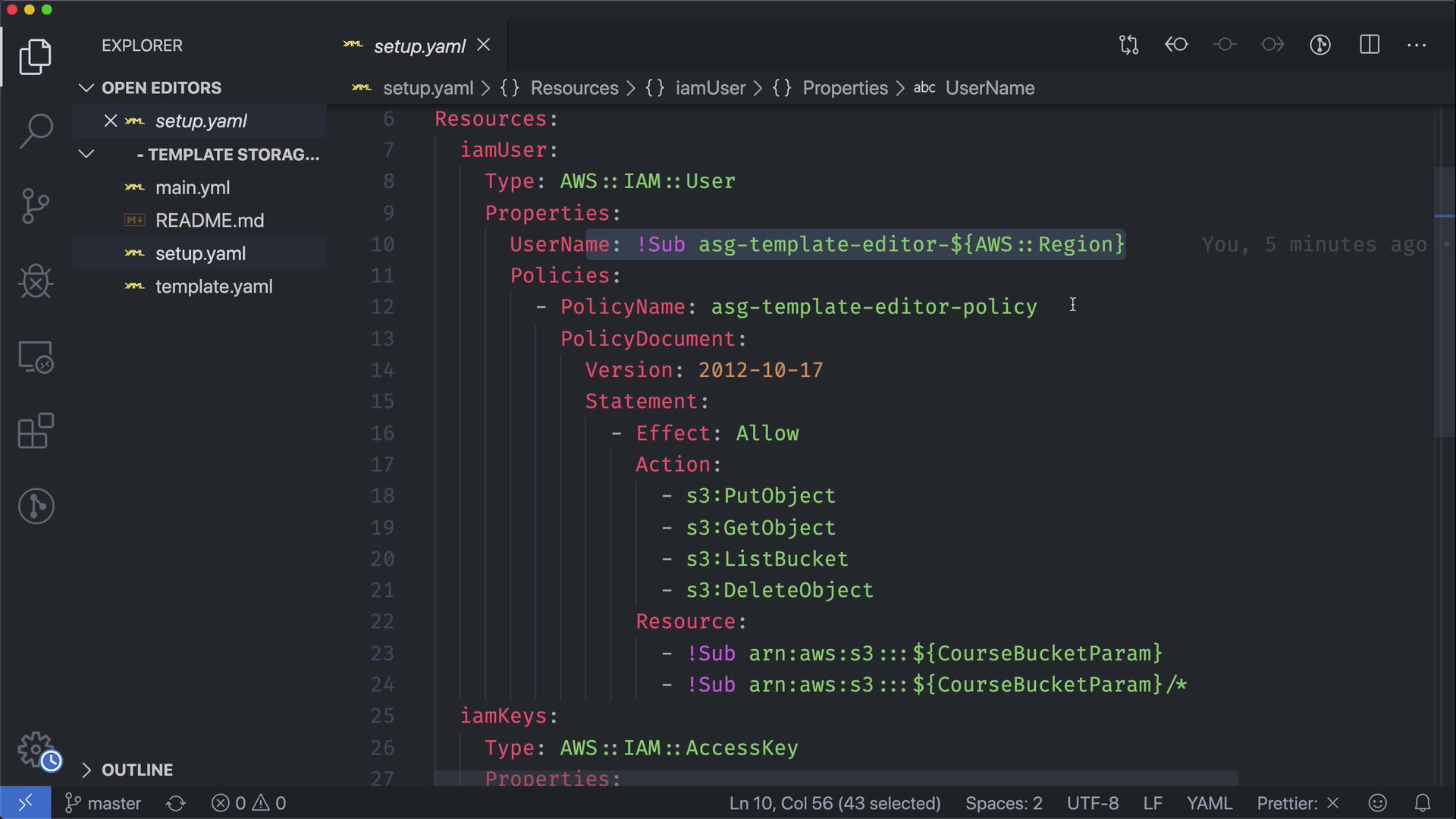Close the setup.yaml editor tab
This screenshot has height=819, width=1456.
click(x=484, y=45)
